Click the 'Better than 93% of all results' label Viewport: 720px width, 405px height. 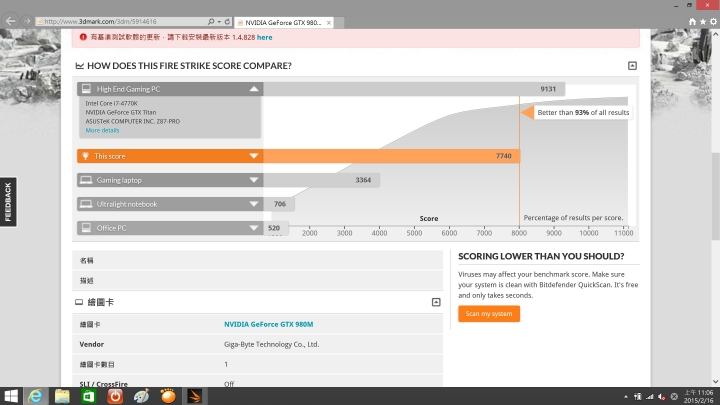pyautogui.click(x=583, y=112)
